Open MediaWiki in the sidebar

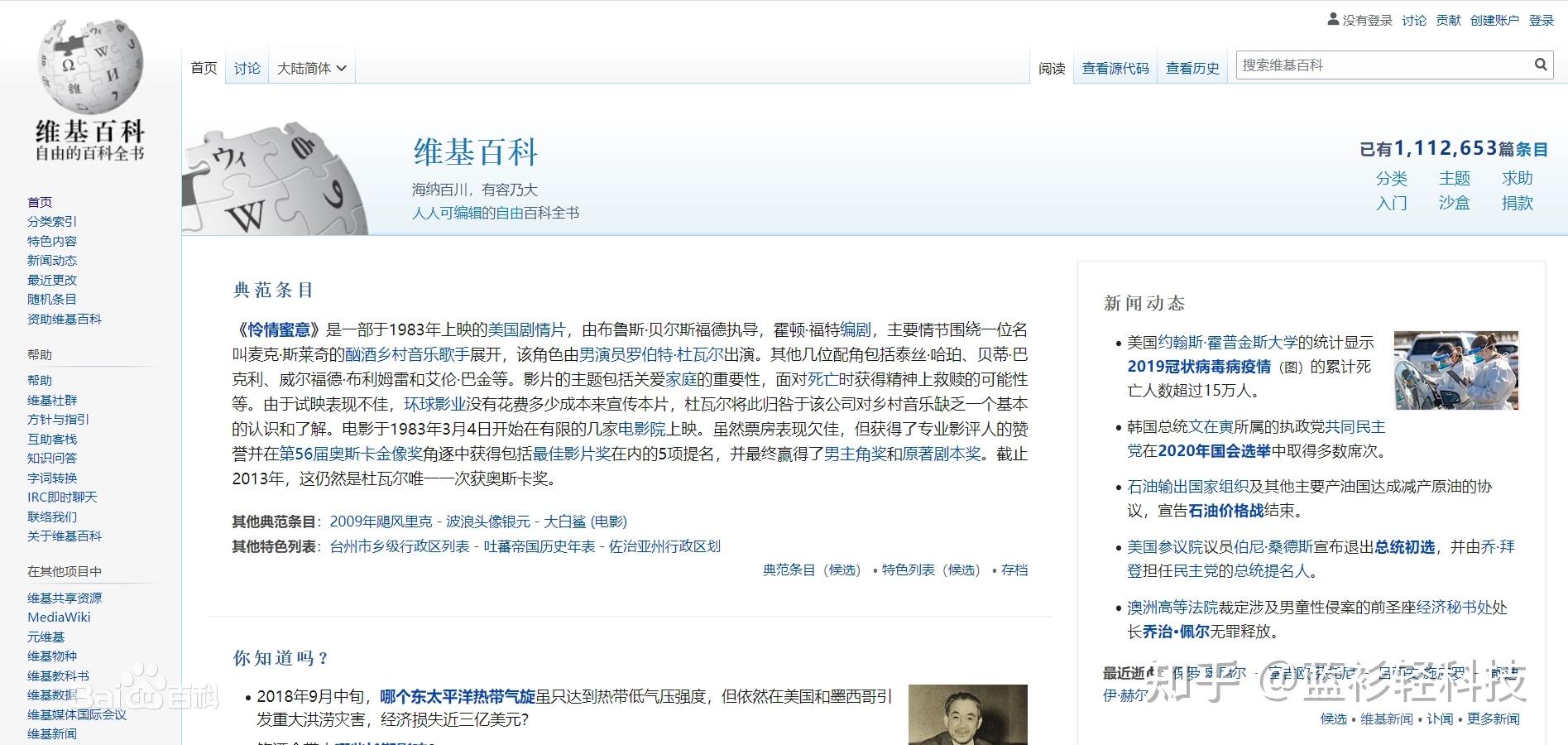[59, 617]
